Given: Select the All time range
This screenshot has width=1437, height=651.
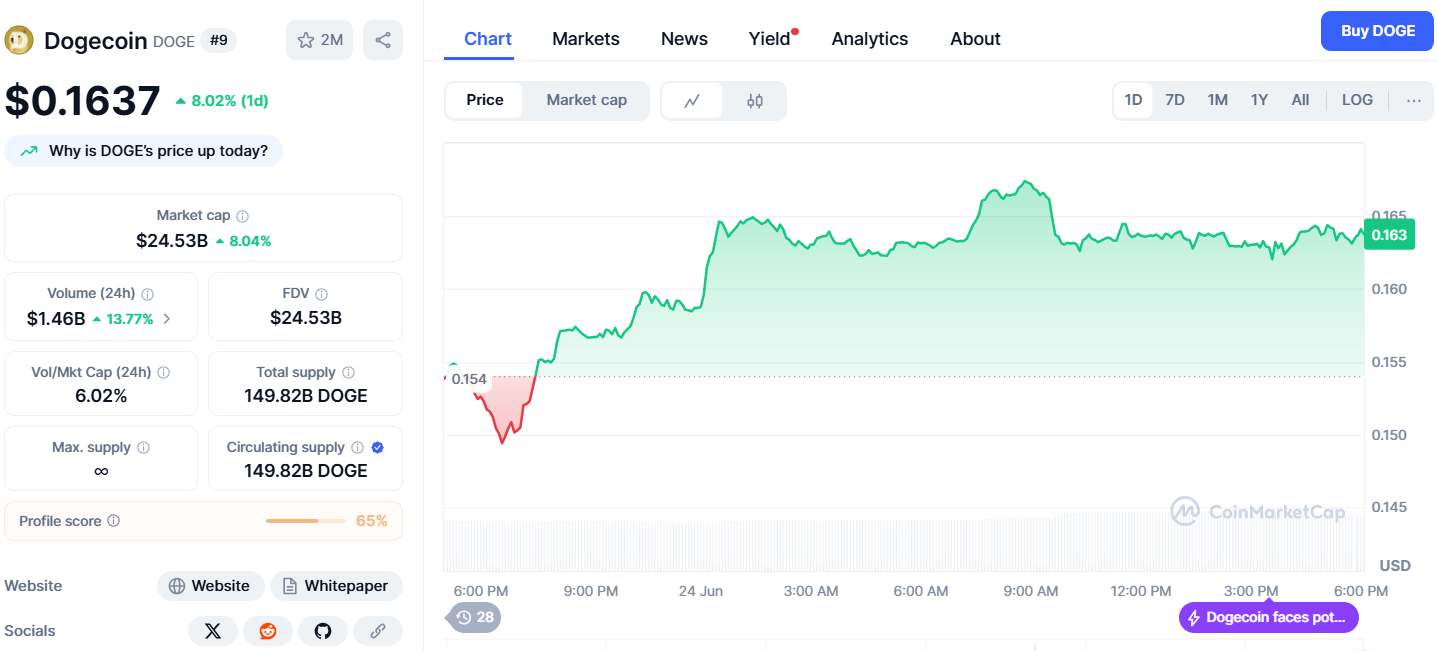Looking at the screenshot, I should [x=1300, y=100].
